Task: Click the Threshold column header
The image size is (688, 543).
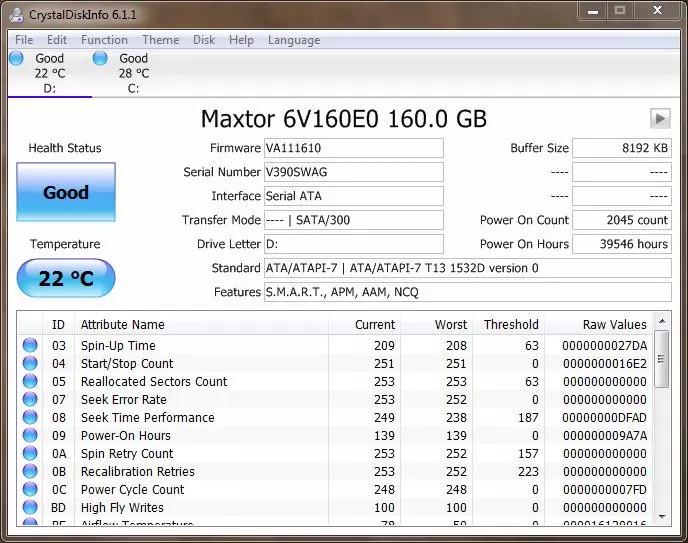Action: coord(509,325)
